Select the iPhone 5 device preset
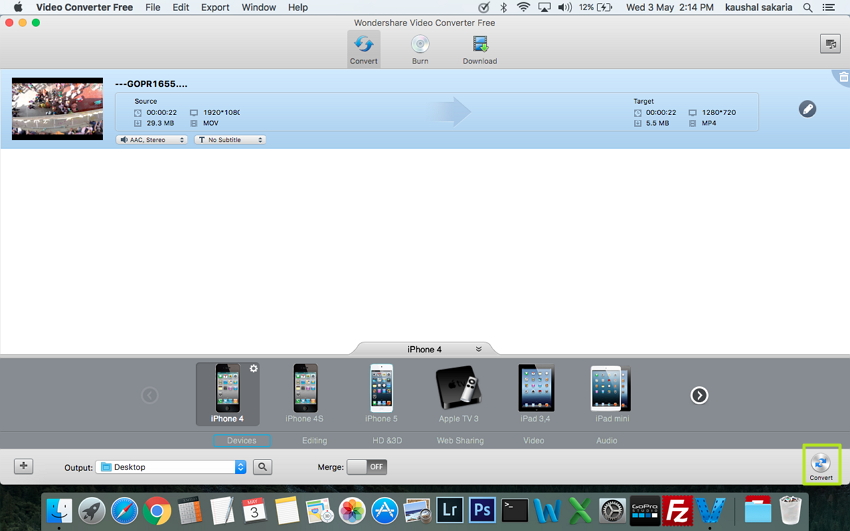 click(381, 394)
